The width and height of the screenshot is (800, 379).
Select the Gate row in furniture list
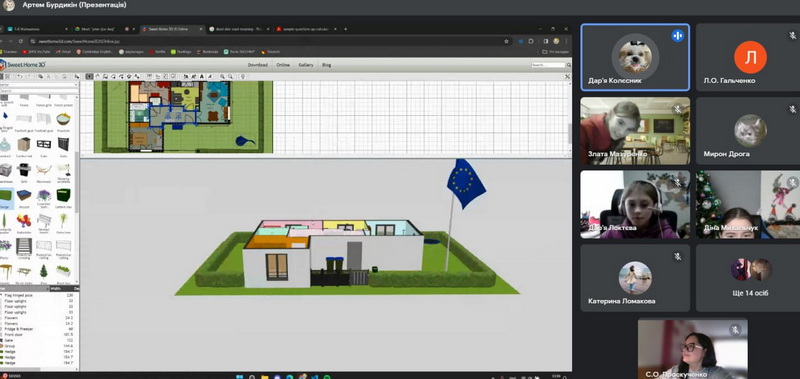pos(38,340)
